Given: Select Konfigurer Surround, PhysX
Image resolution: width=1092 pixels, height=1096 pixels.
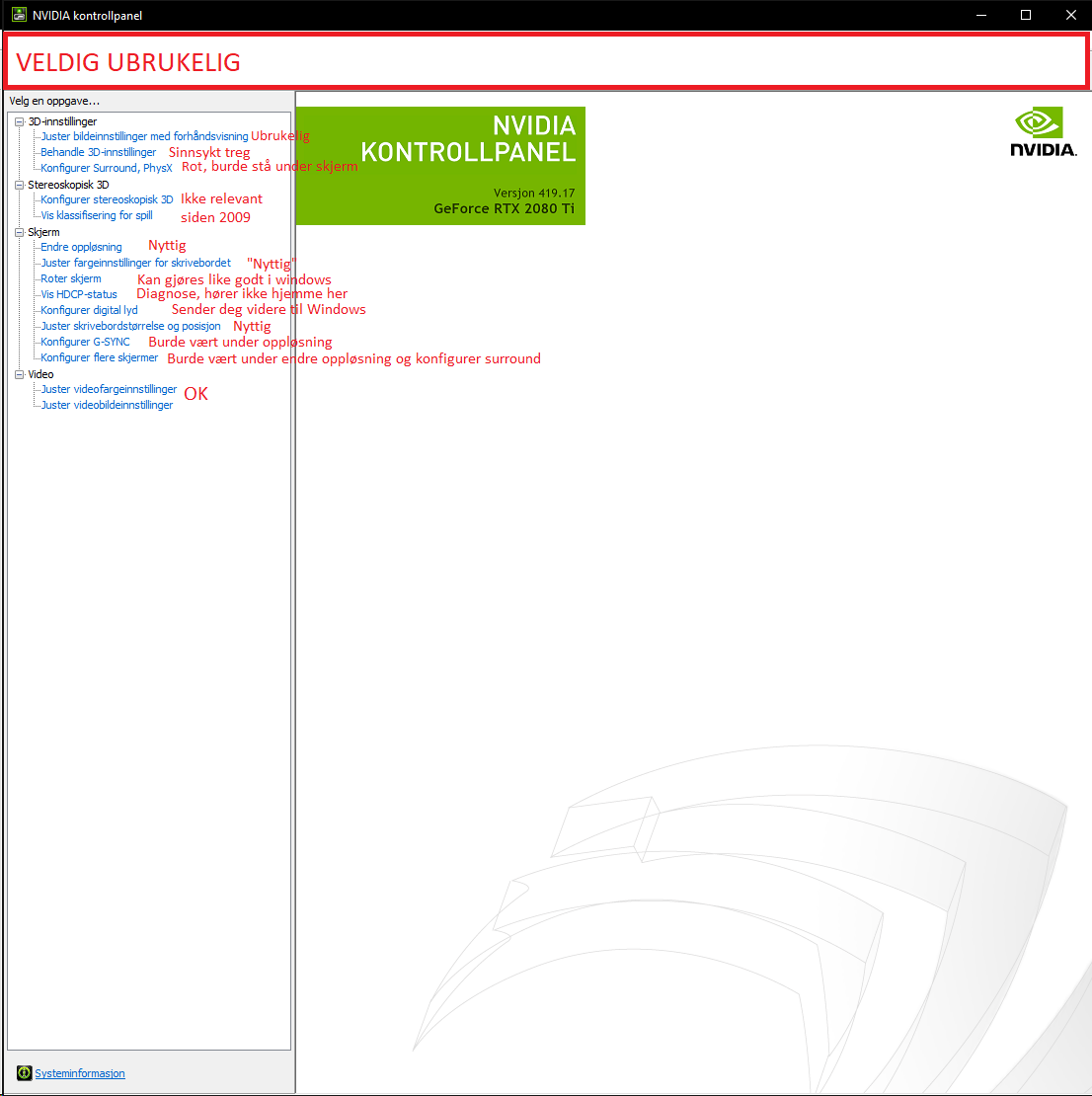Looking at the screenshot, I should (107, 169).
